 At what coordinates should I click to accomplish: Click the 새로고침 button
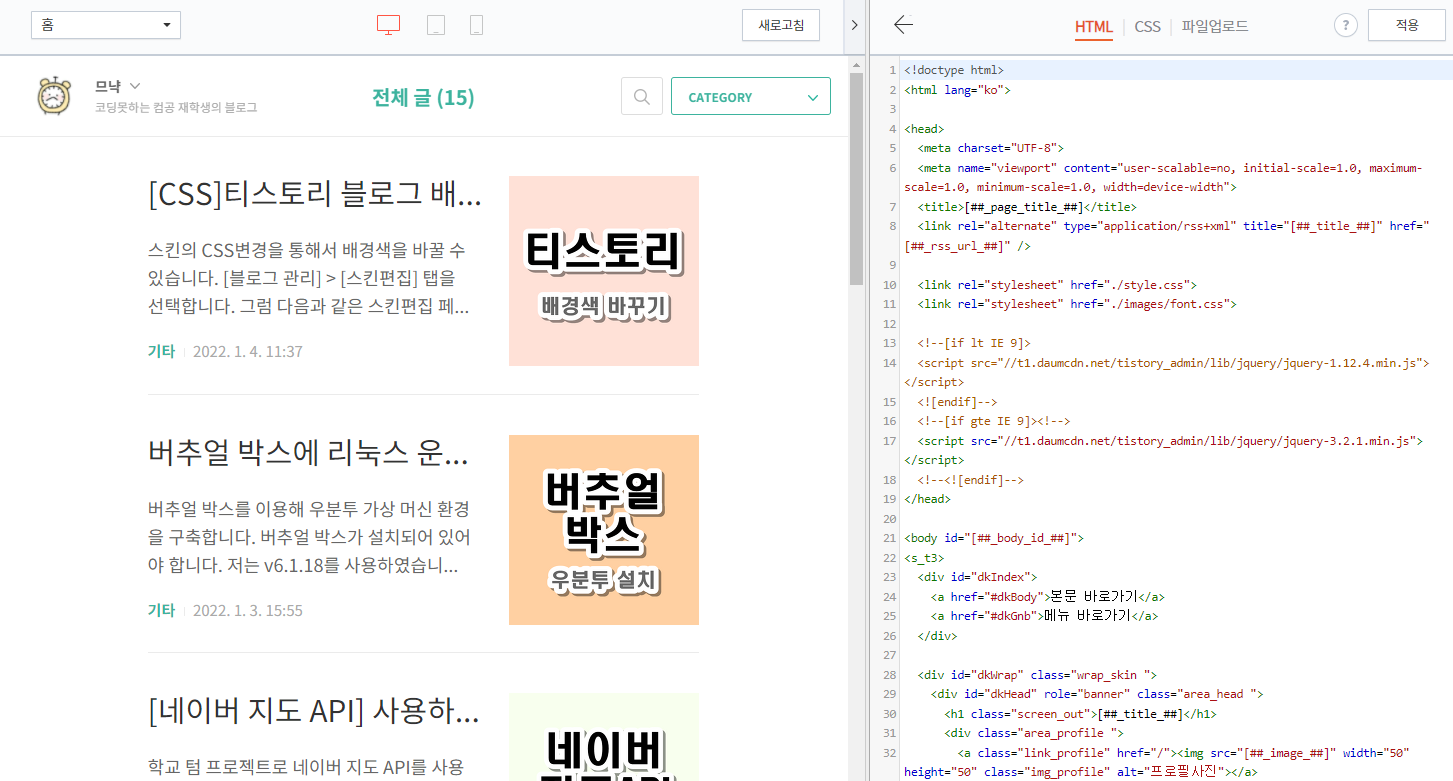781,25
